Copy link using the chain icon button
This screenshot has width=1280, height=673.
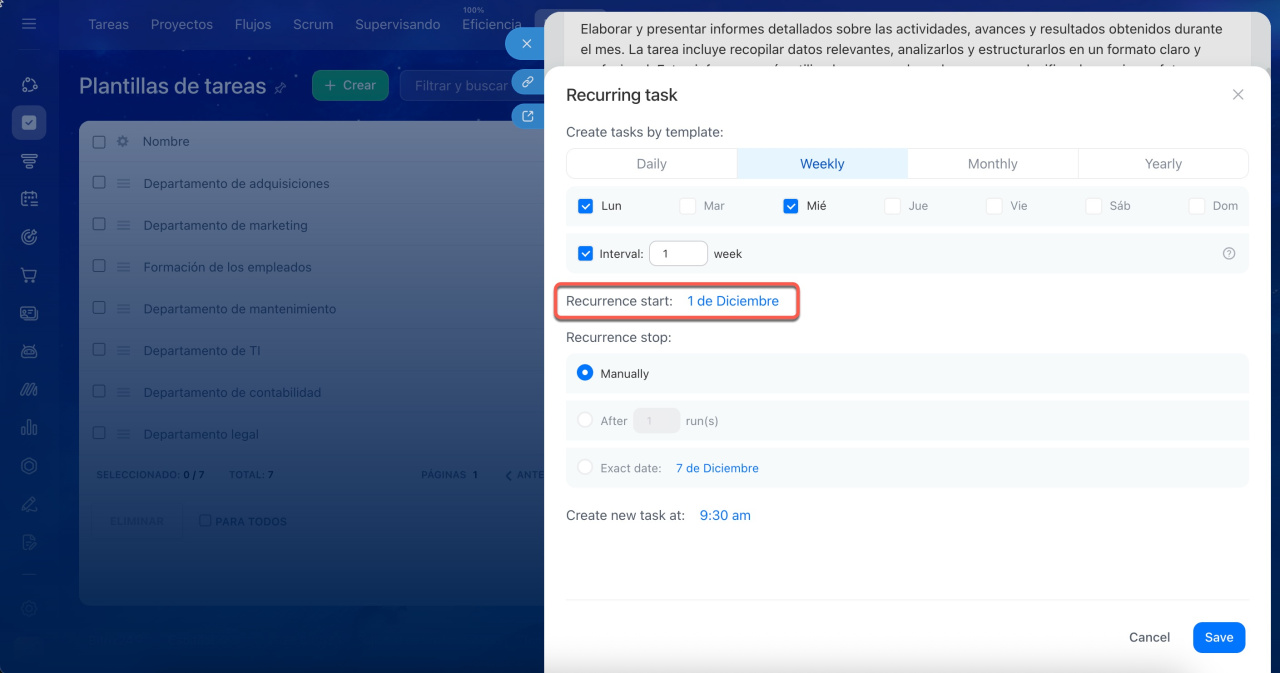pos(527,81)
